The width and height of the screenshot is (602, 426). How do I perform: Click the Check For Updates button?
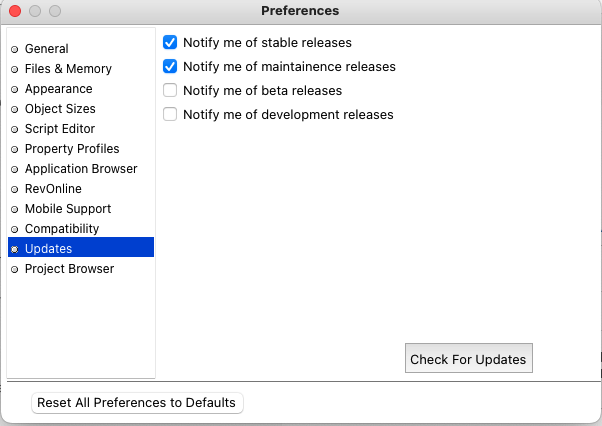[468, 359]
